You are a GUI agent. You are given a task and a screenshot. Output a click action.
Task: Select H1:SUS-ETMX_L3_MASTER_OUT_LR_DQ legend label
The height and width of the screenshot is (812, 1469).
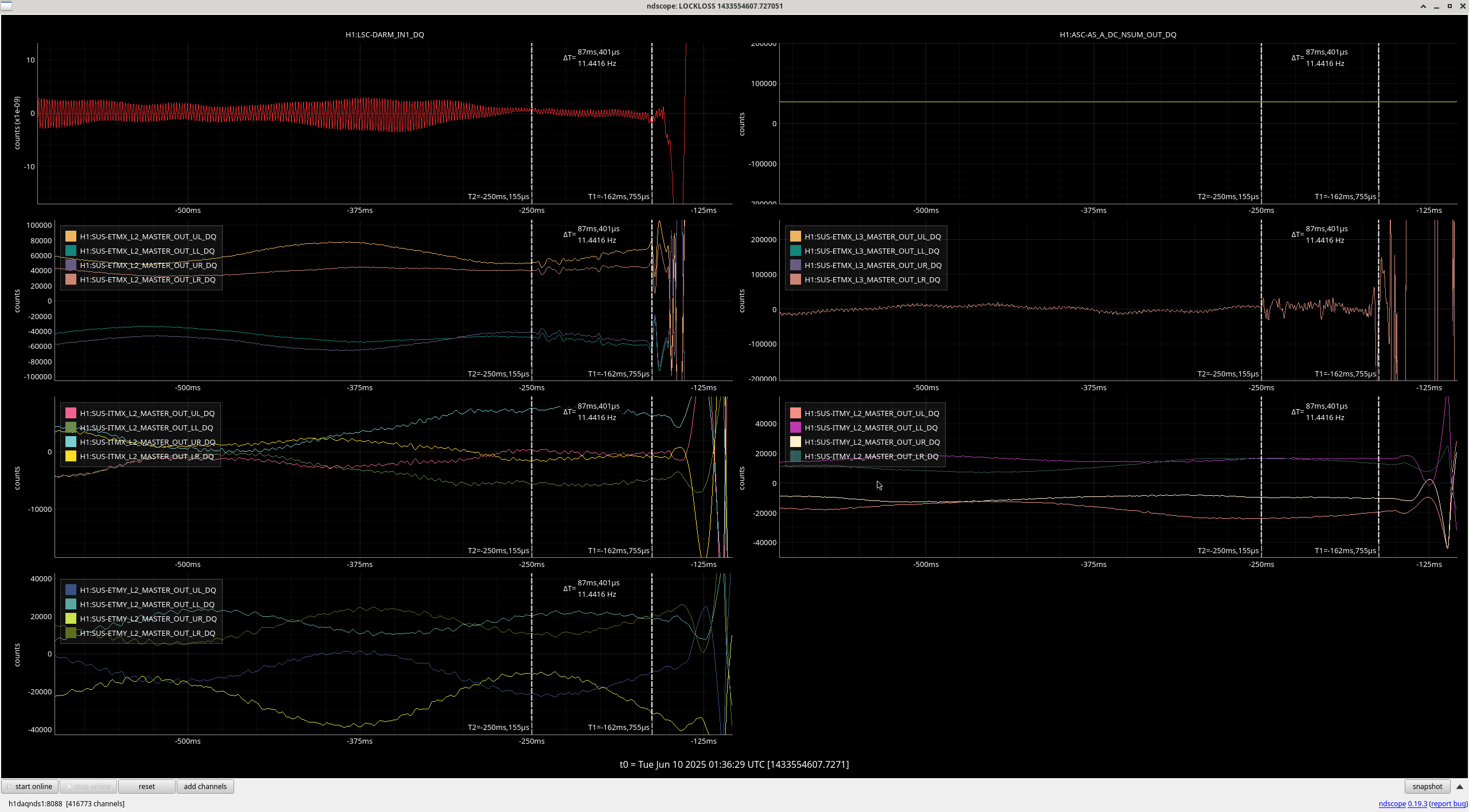tap(872, 279)
